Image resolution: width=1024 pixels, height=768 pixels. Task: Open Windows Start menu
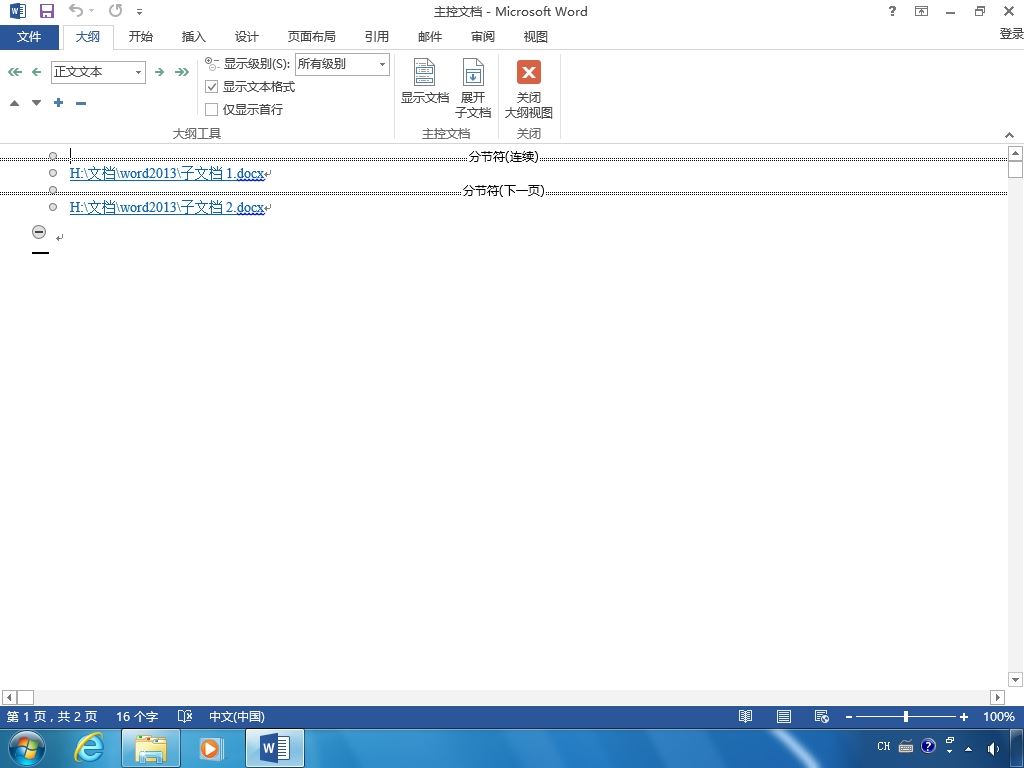tap(27, 748)
